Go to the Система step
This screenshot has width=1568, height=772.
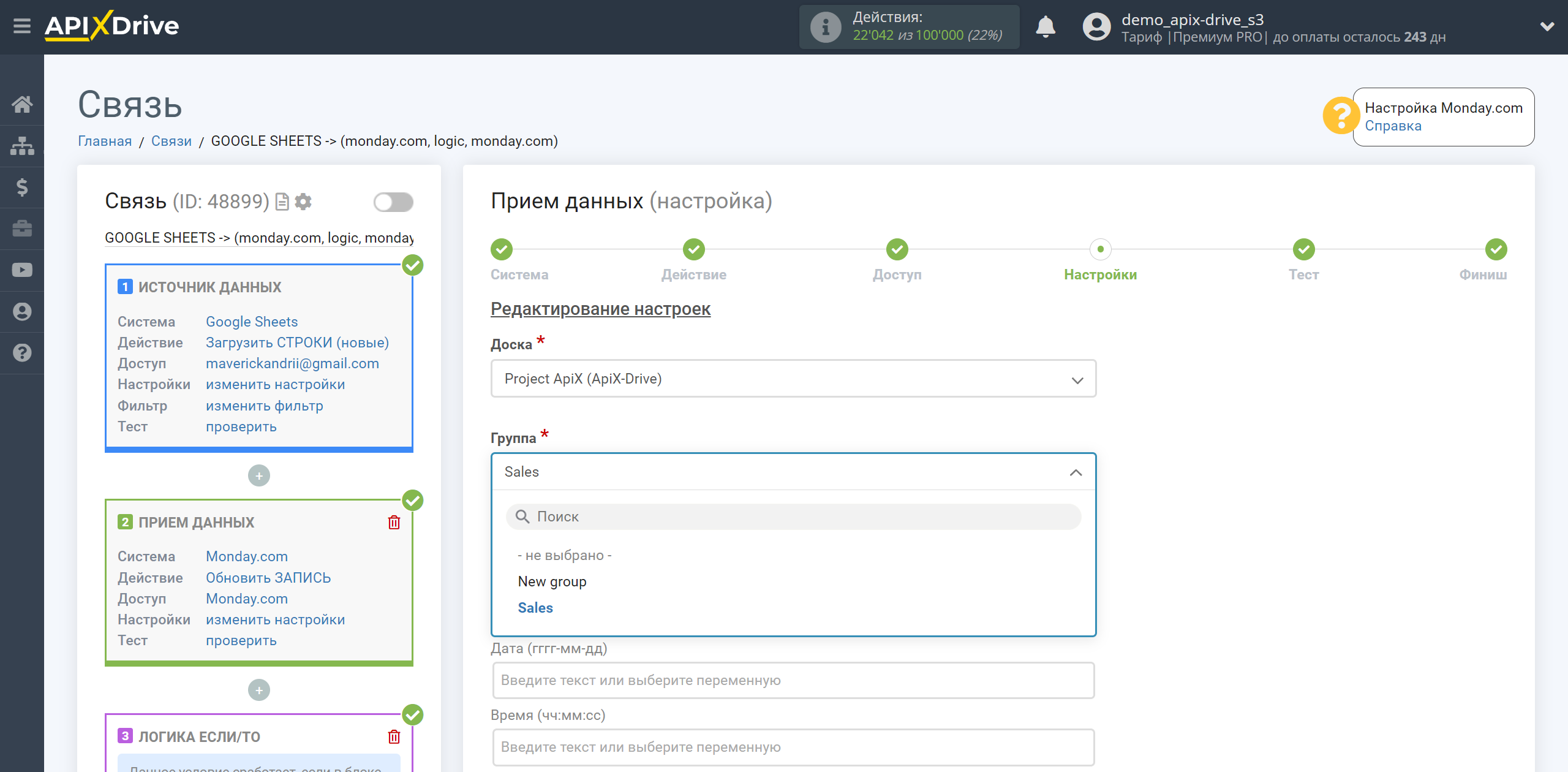(502, 249)
